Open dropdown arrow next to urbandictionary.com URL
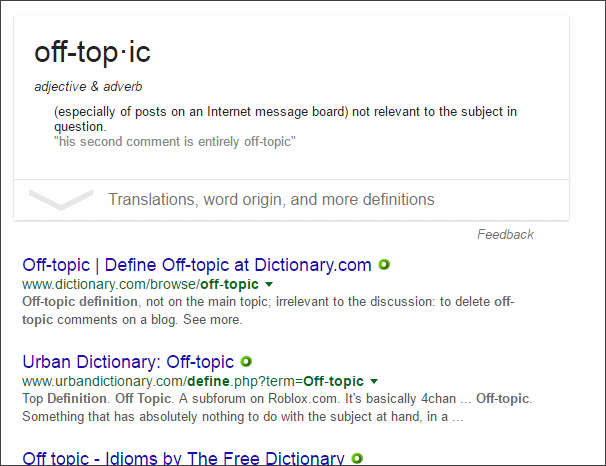The image size is (606, 466). (374, 381)
